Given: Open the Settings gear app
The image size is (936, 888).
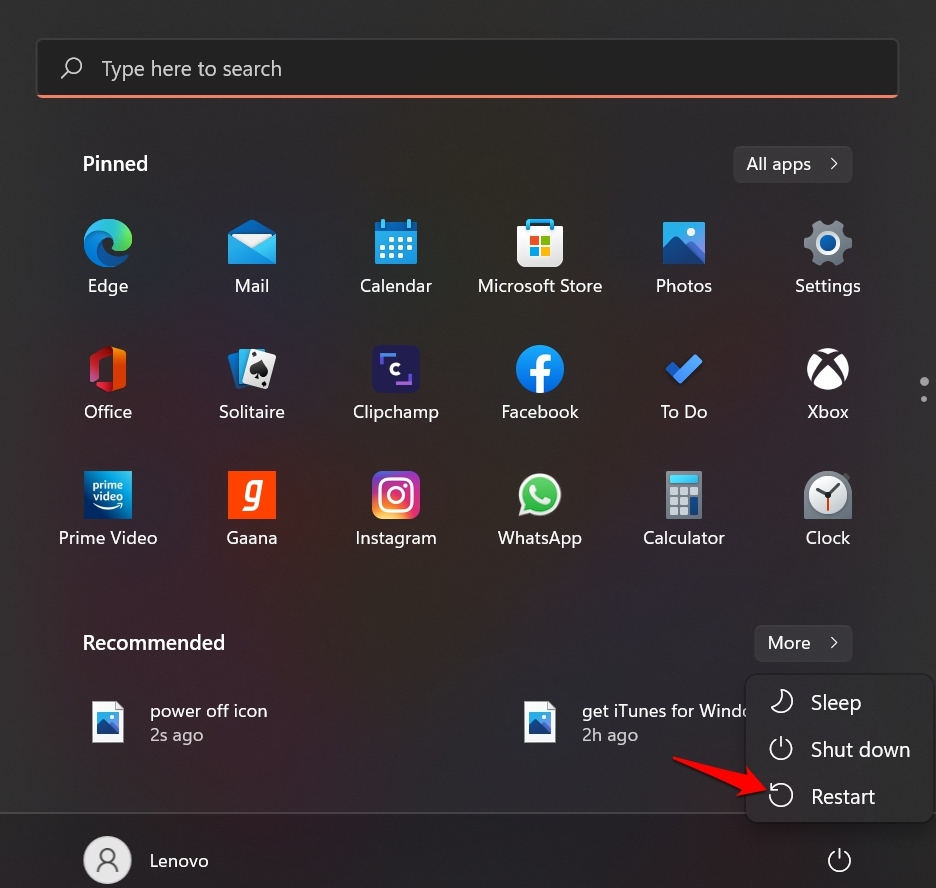Looking at the screenshot, I should [x=827, y=257].
